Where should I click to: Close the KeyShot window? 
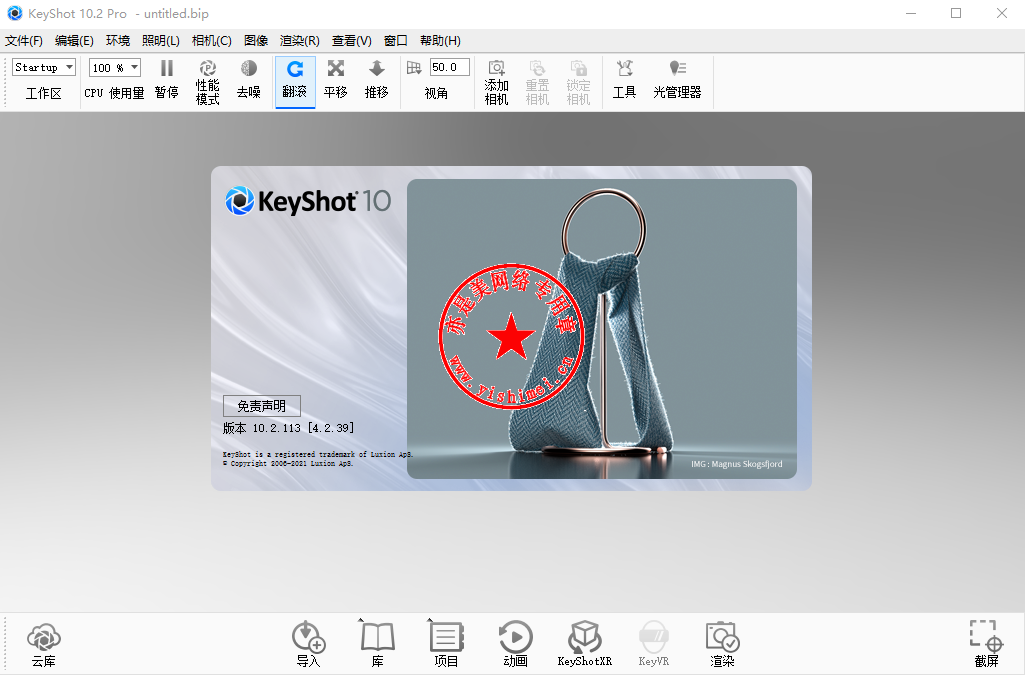1001,13
